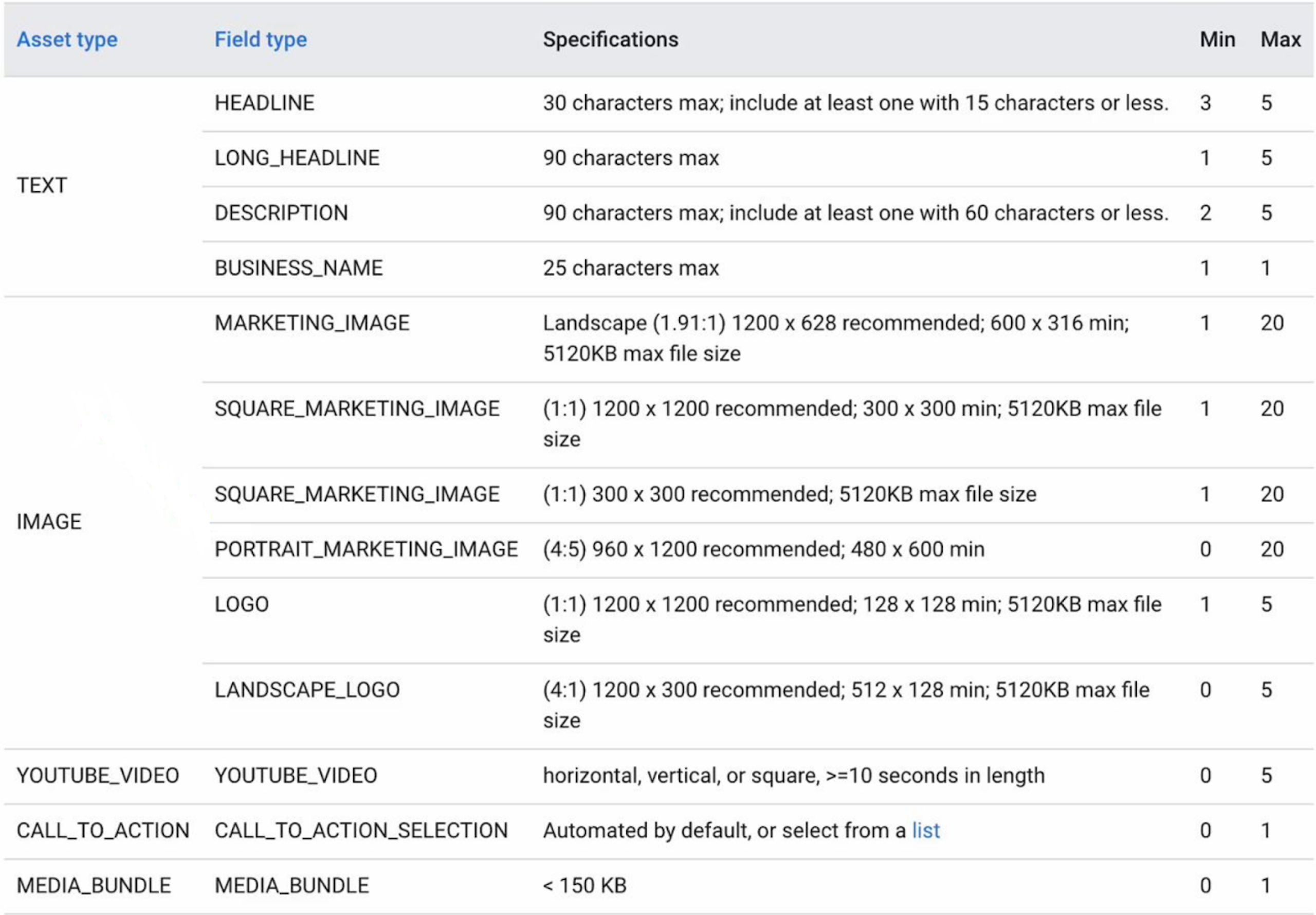1316x915 pixels.
Task: Click the Specifications column header
Action: 610,40
